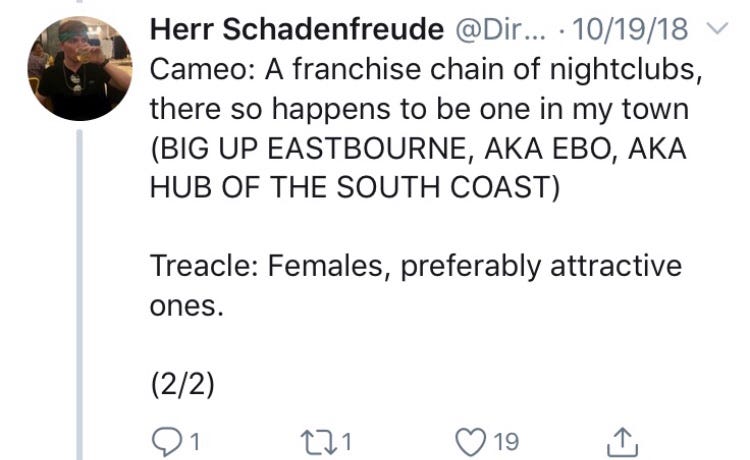Viewport: 750px width, 460px height.
Task: Tap the Cameo nightclub definition text
Action: tap(400, 70)
